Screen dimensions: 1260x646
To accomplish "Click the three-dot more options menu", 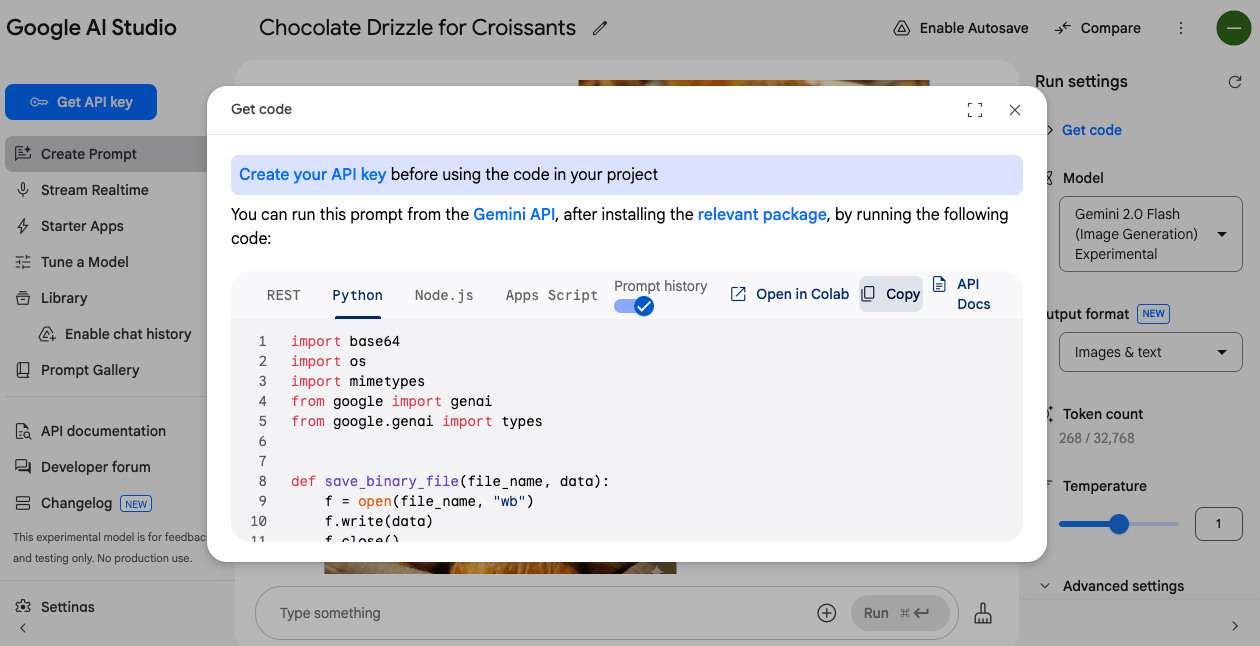I will [1181, 28].
